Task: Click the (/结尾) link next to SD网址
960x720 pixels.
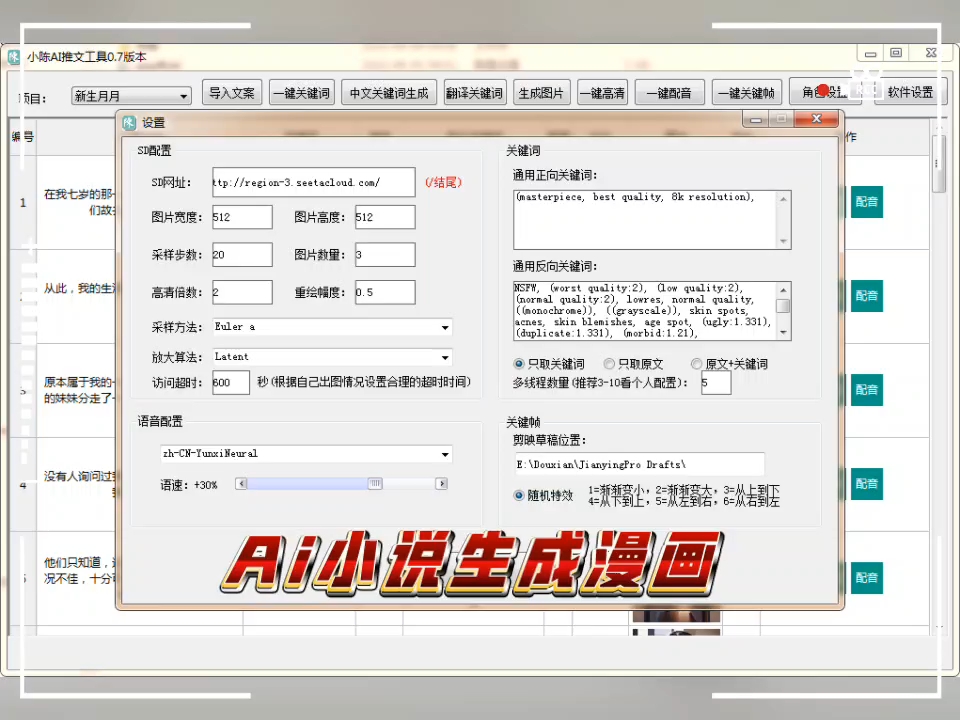Action: pos(443,182)
